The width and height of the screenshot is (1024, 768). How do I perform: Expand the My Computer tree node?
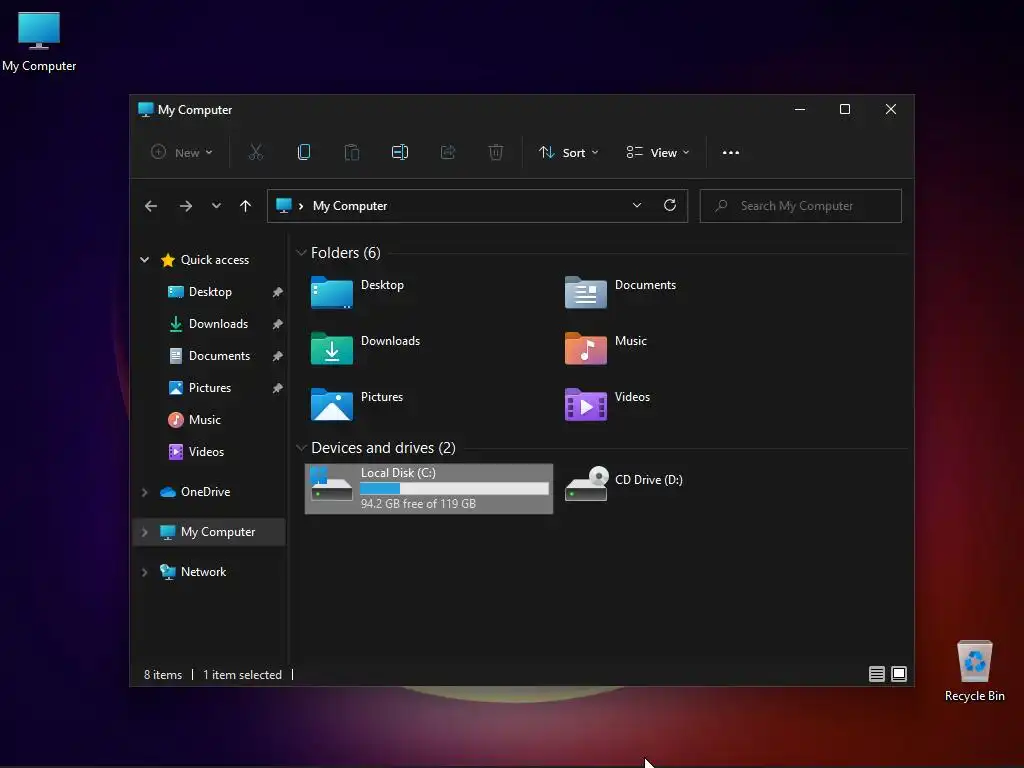click(x=144, y=532)
